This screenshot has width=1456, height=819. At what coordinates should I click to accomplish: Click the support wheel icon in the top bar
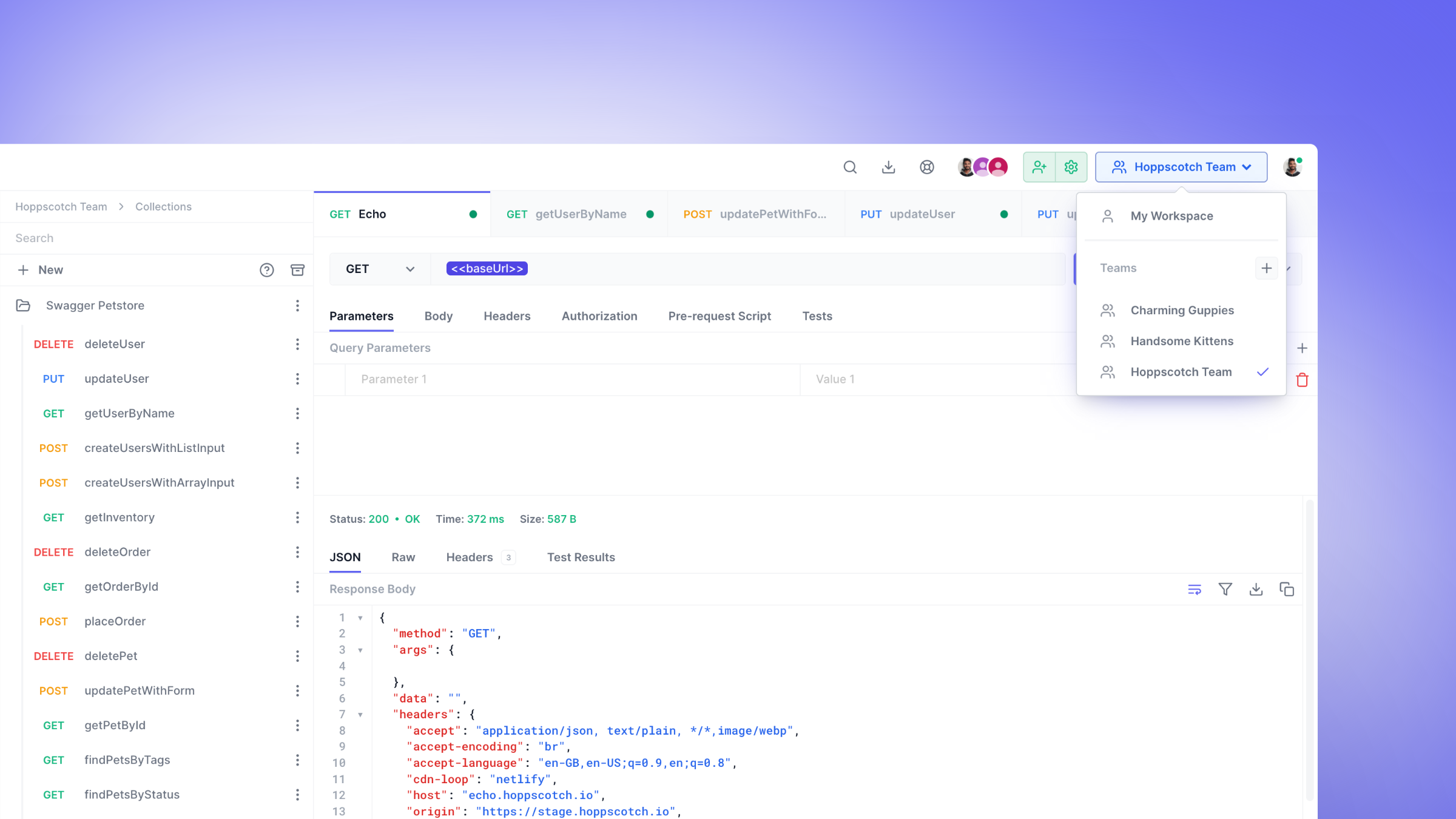(926, 167)
